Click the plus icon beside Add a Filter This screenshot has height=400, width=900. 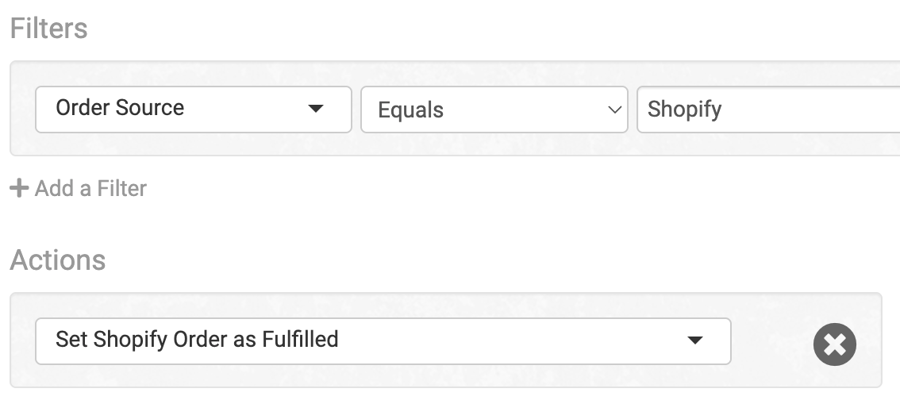pos(19,188)
